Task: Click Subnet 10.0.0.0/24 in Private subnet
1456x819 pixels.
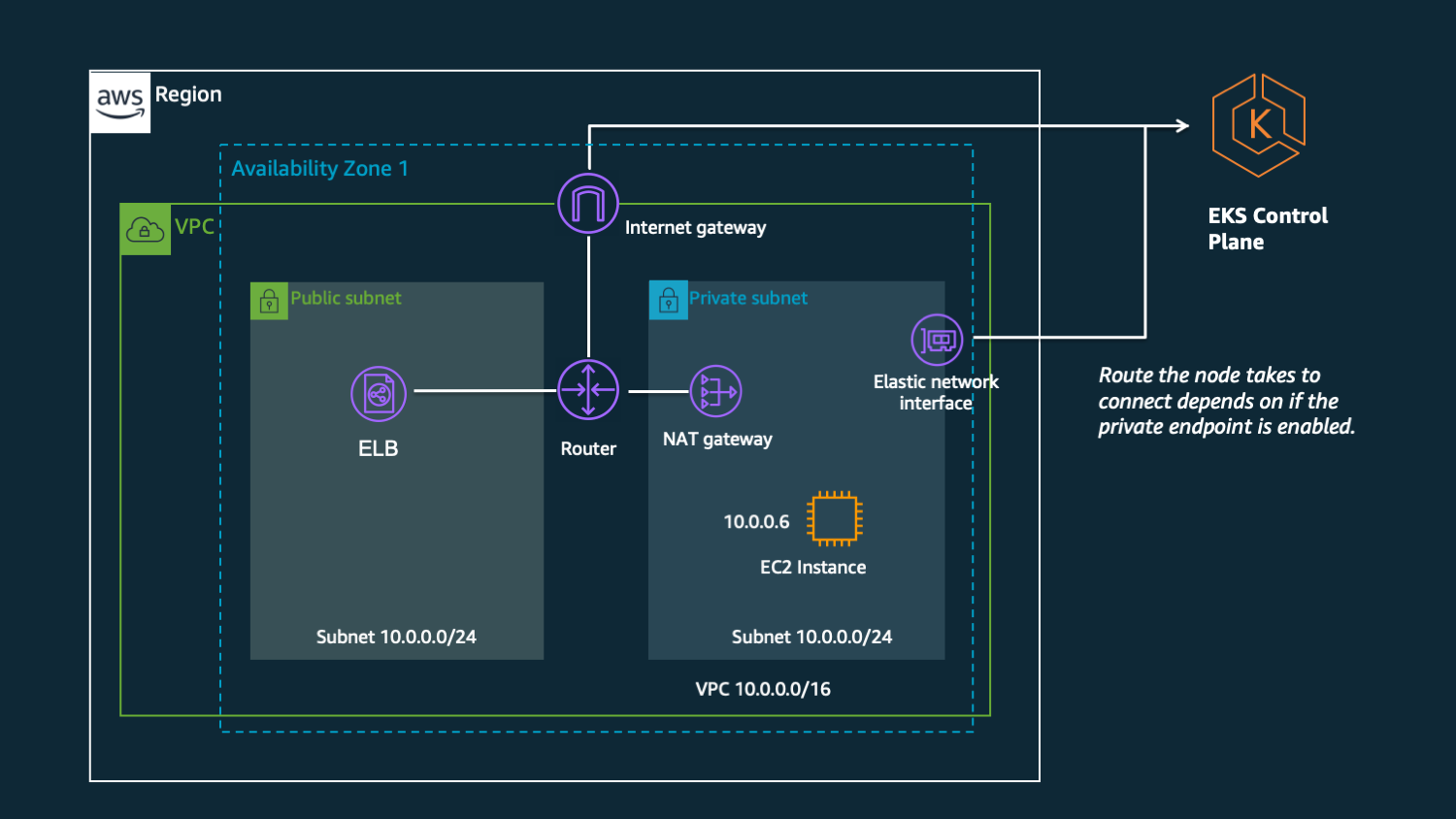Action: point(811,638)
